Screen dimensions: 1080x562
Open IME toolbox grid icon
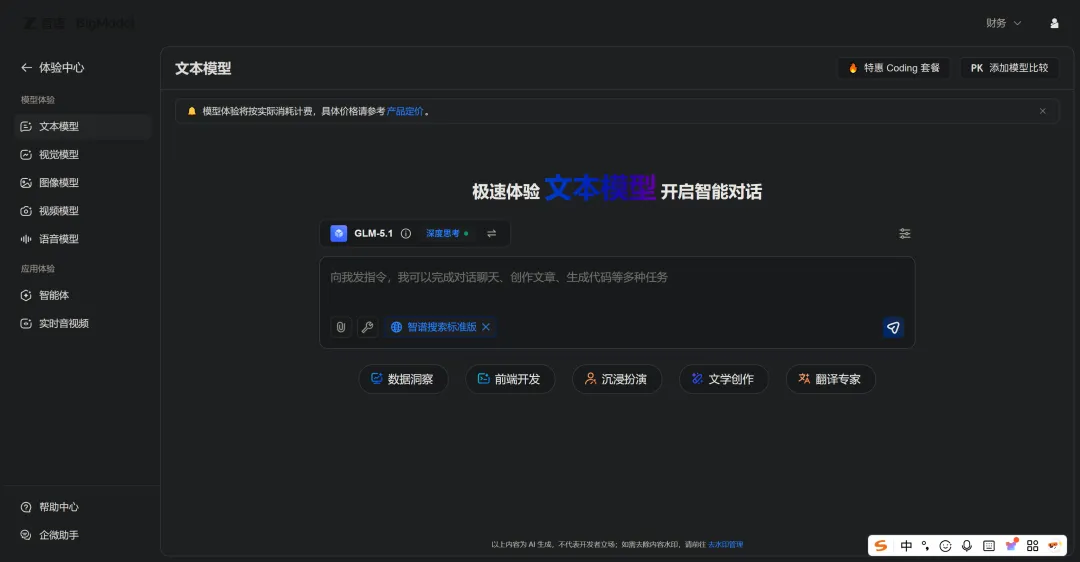click(1032, 546)
